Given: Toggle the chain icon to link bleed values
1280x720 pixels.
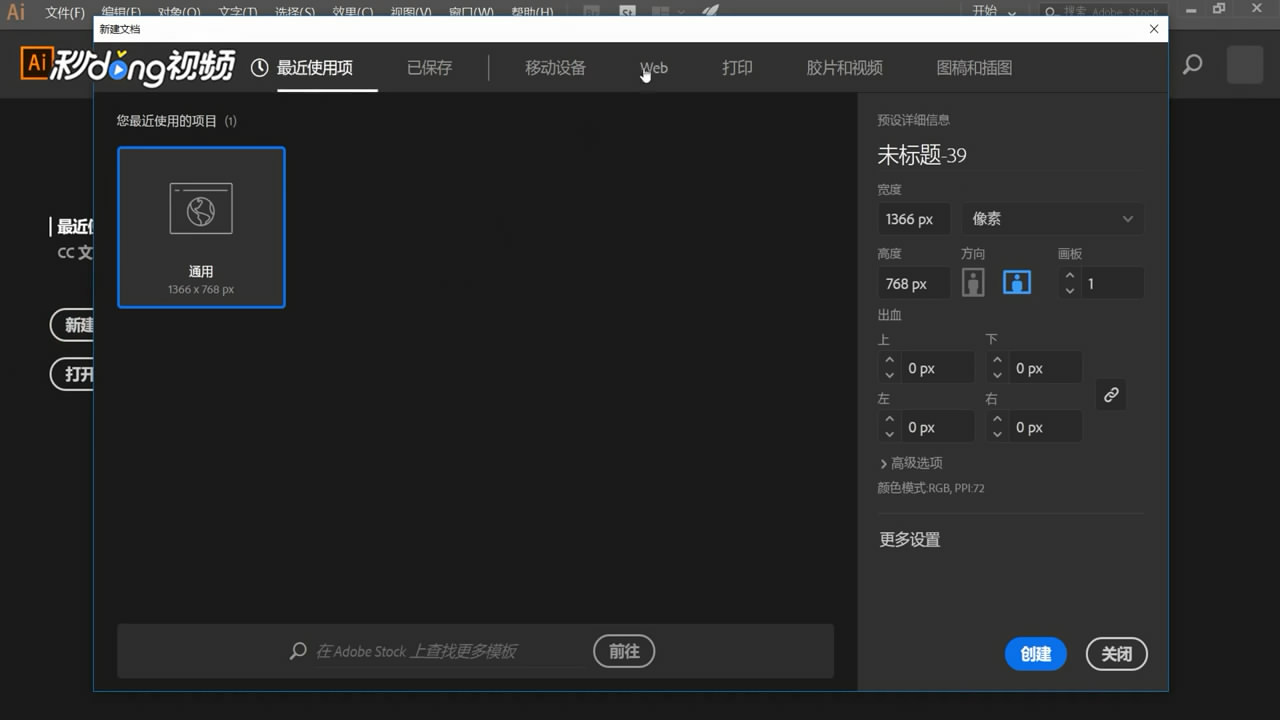Looking at the screenshot, I should [x=1111, y=395].
